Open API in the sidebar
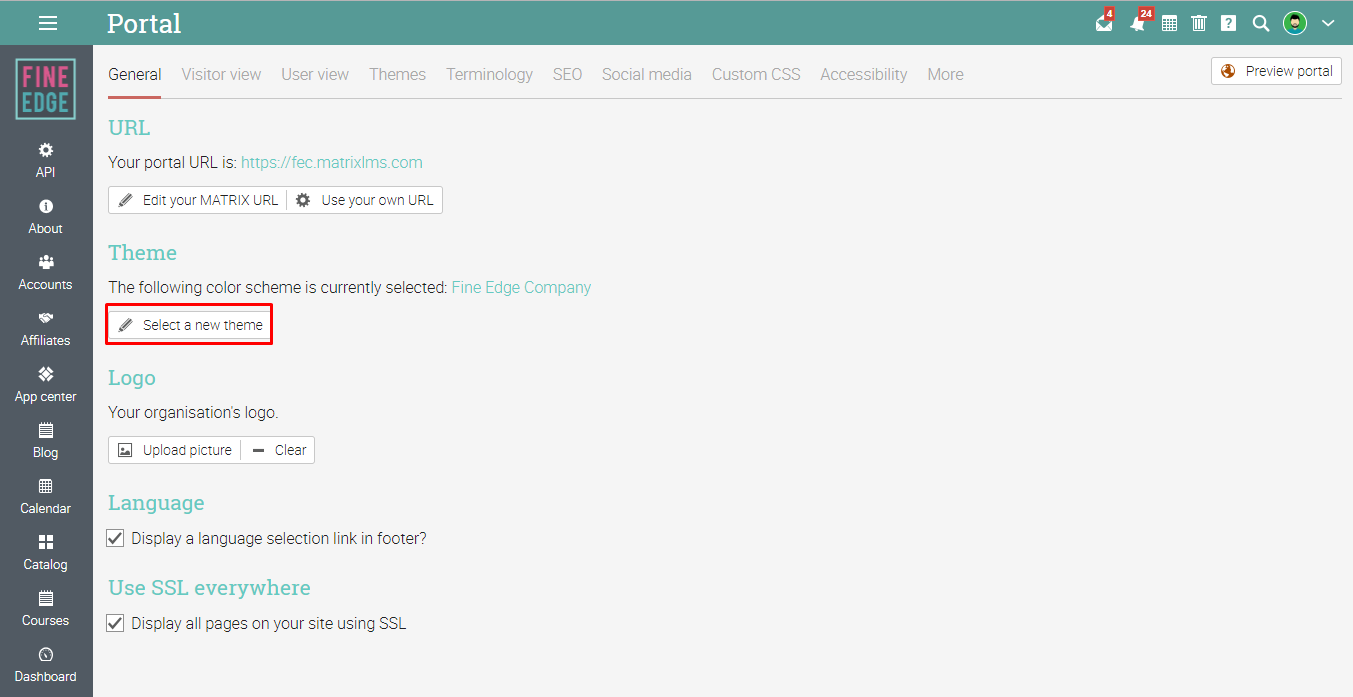 [x=46, y=160]
